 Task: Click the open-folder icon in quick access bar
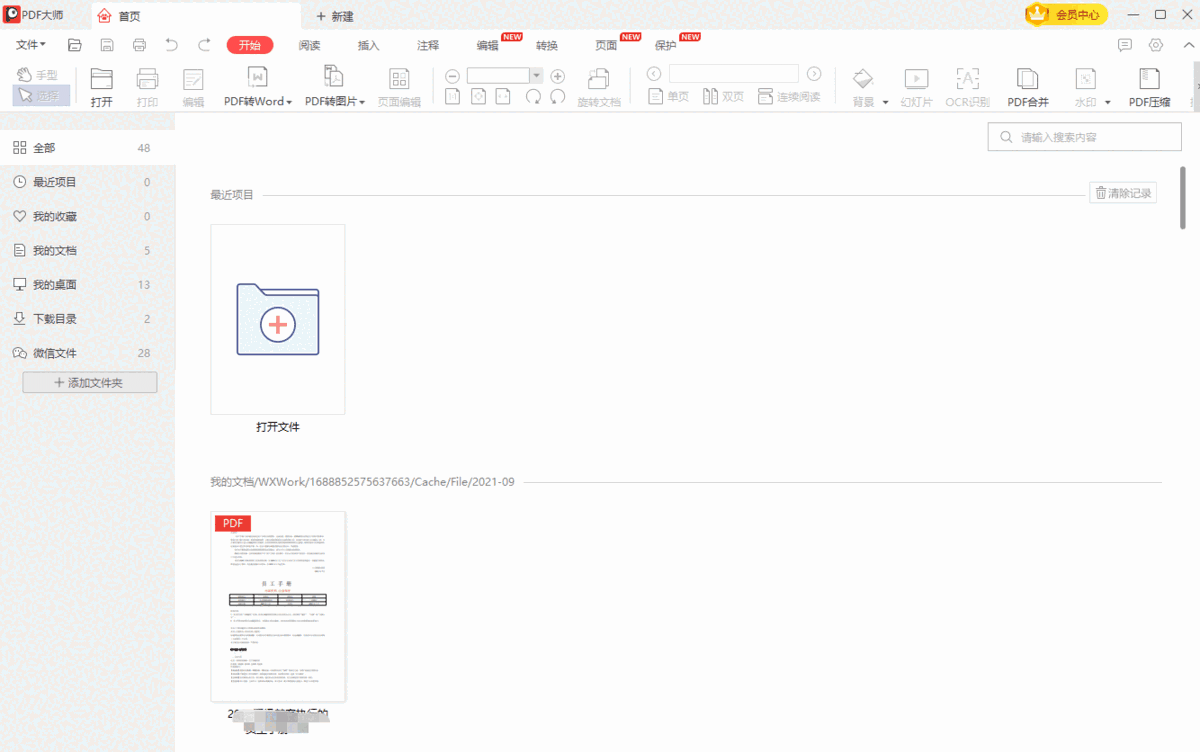pyautogui.click(x=74, y=45)
